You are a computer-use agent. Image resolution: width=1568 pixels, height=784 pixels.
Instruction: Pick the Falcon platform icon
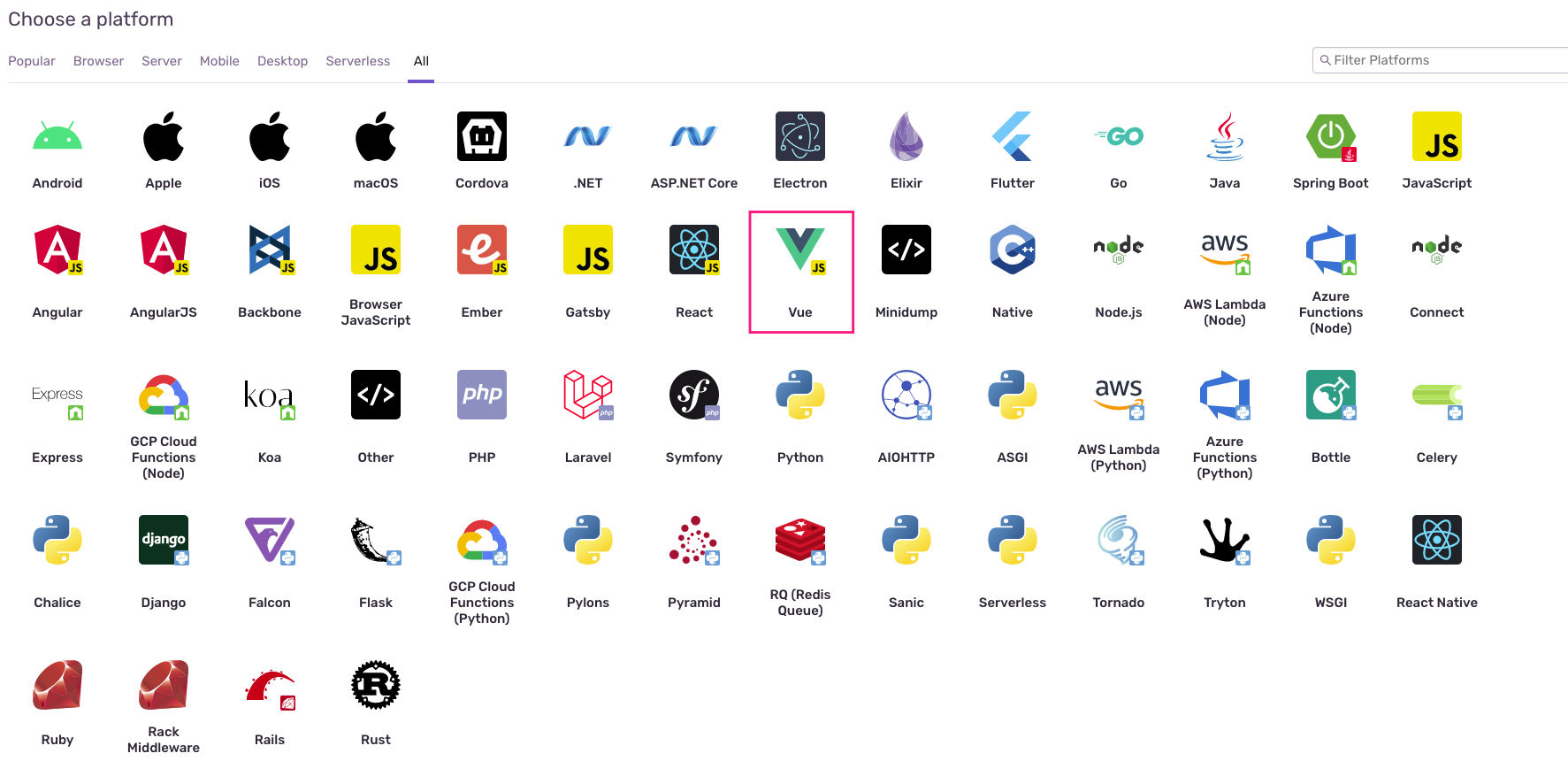270,540
